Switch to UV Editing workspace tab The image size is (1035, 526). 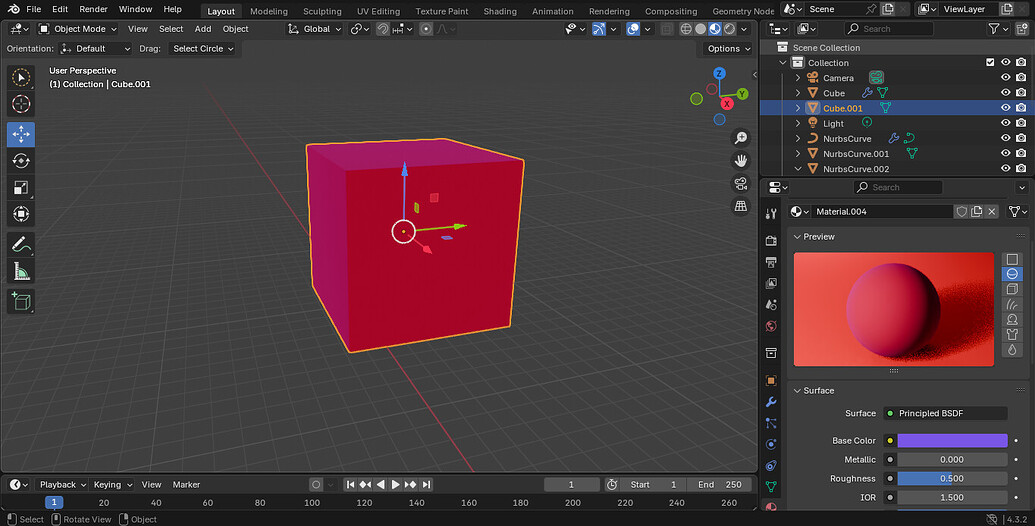(x=378, y=11)
